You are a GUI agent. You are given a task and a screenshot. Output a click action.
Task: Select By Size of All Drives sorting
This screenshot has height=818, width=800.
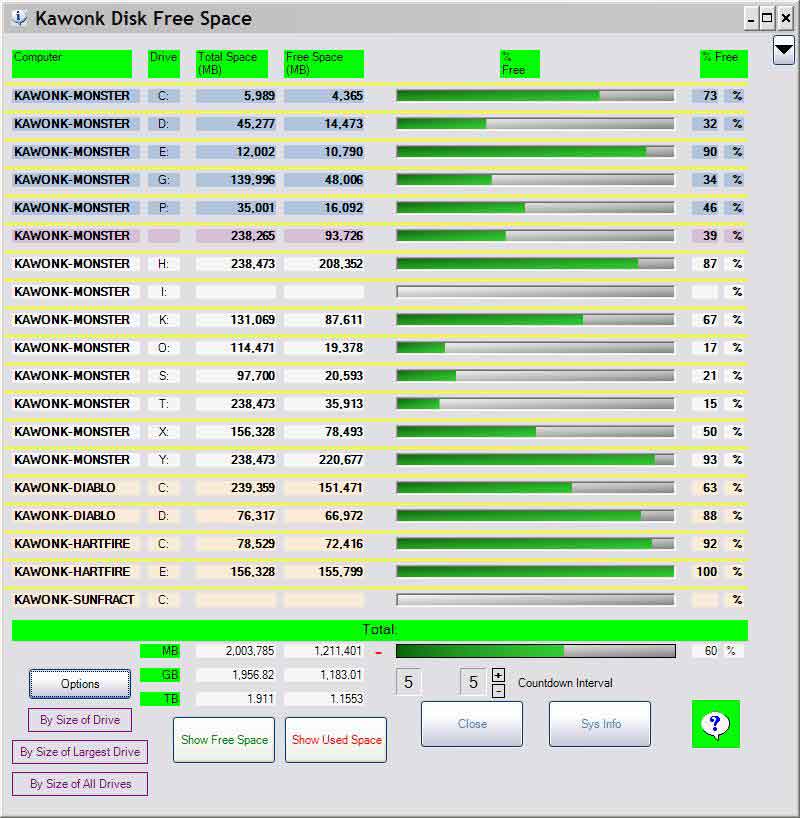click(80, 784)
